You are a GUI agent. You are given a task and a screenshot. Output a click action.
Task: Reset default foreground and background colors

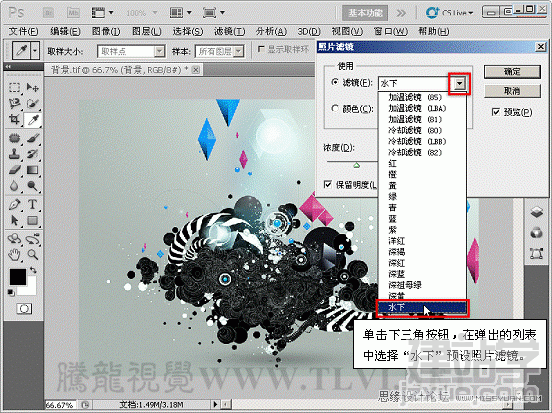(x=11, y=292)
